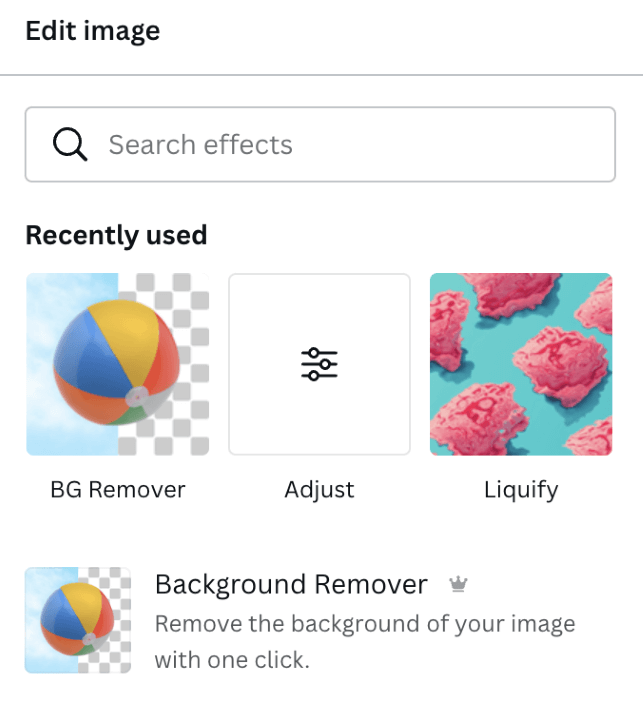Screen dimensions: 643x725
Task: Click the crown premium icon
Action: pos(458,584)
